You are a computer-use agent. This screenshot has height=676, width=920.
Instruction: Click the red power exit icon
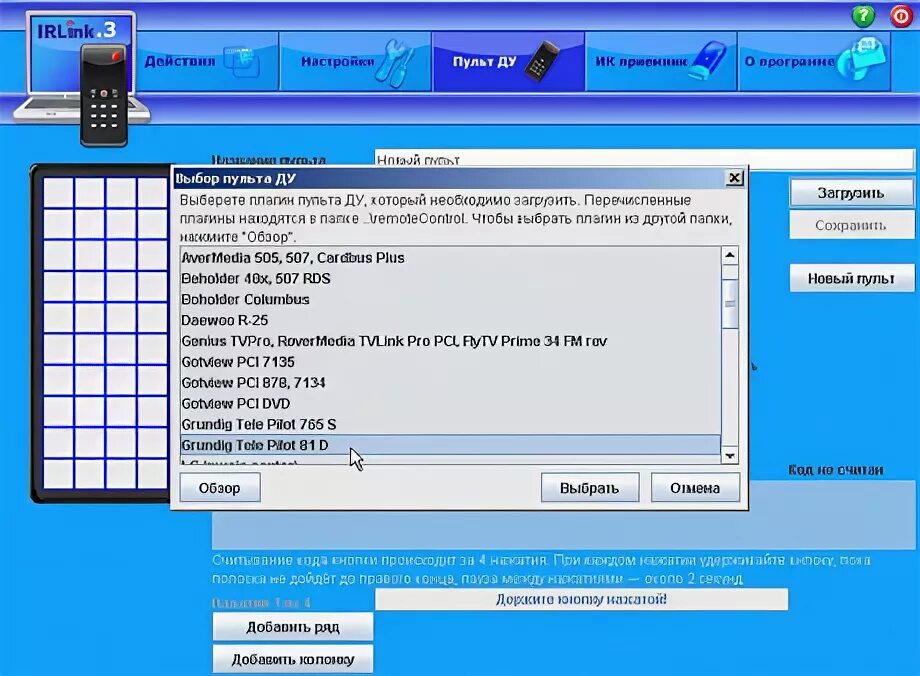[901, 16]
